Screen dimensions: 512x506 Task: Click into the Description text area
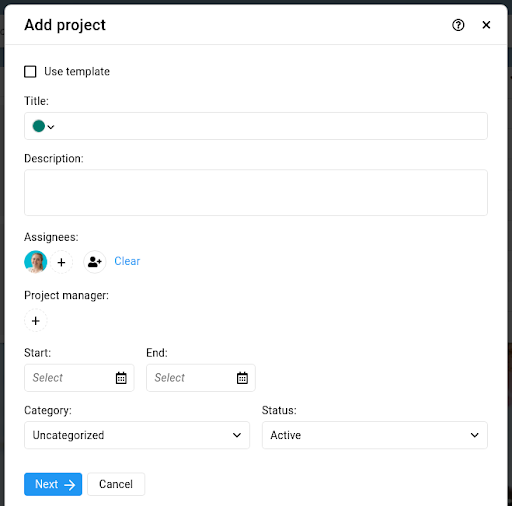pyautogui.click(x=256, y=192)
